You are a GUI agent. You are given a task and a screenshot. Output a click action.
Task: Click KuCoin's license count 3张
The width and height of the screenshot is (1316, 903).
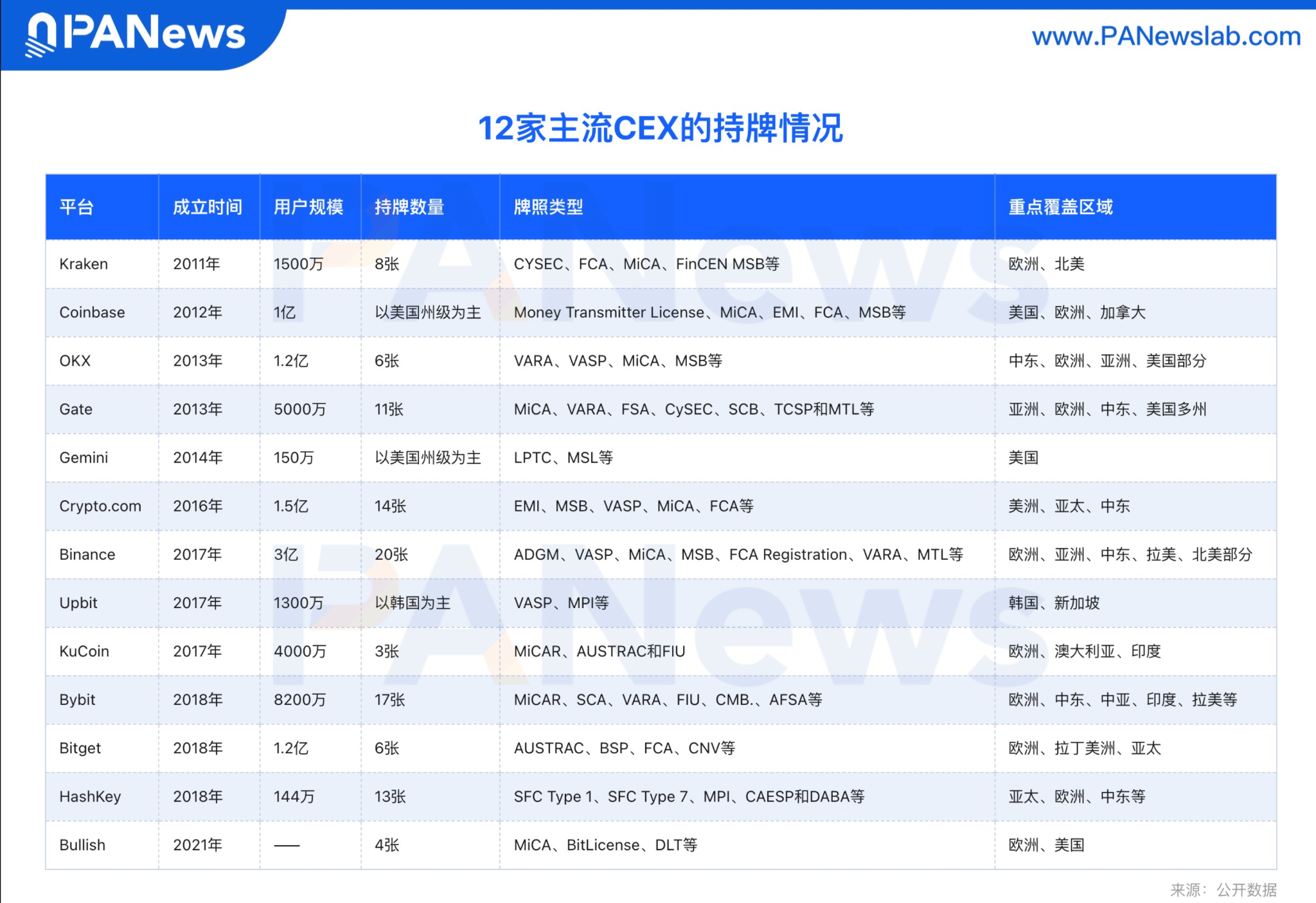[387, 652]
